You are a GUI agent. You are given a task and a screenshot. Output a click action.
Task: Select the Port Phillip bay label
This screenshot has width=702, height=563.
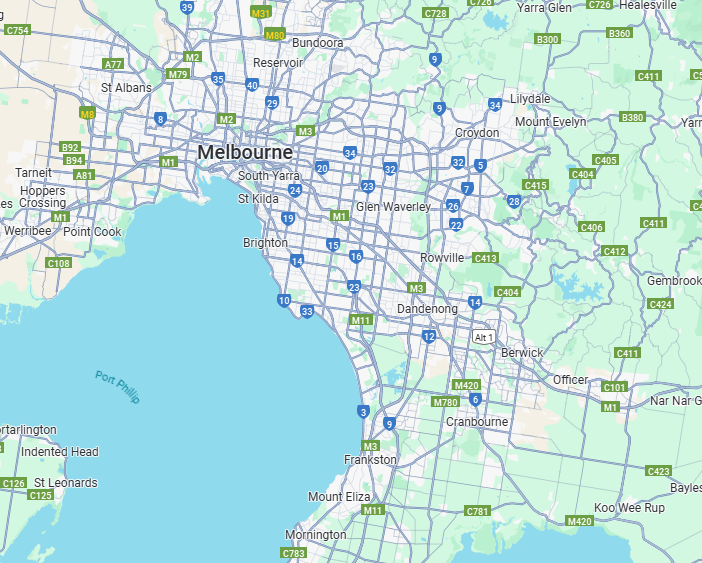[118, 387]
